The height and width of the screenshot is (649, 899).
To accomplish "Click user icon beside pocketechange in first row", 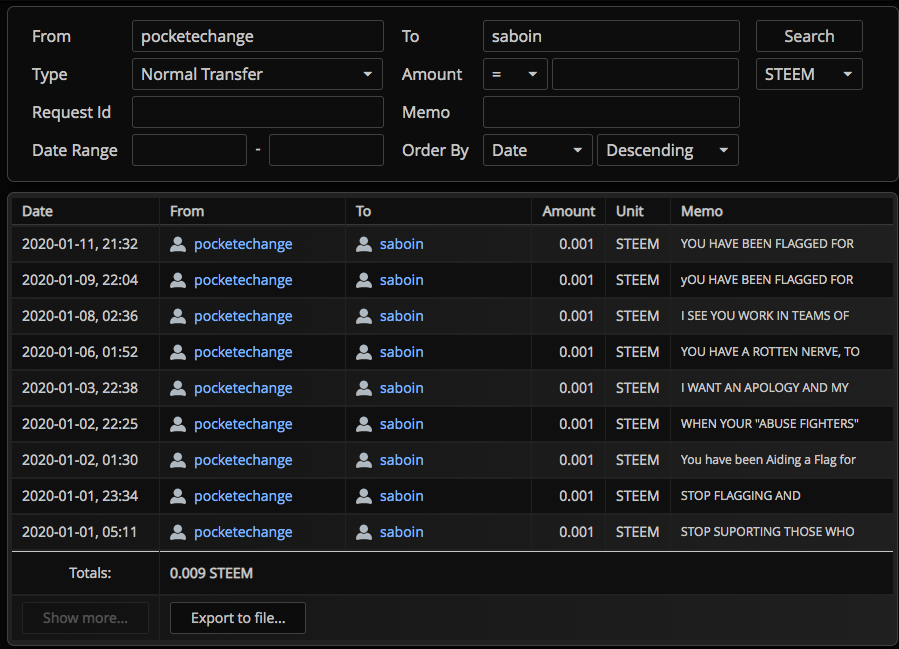I will click(x=178, y=244).
